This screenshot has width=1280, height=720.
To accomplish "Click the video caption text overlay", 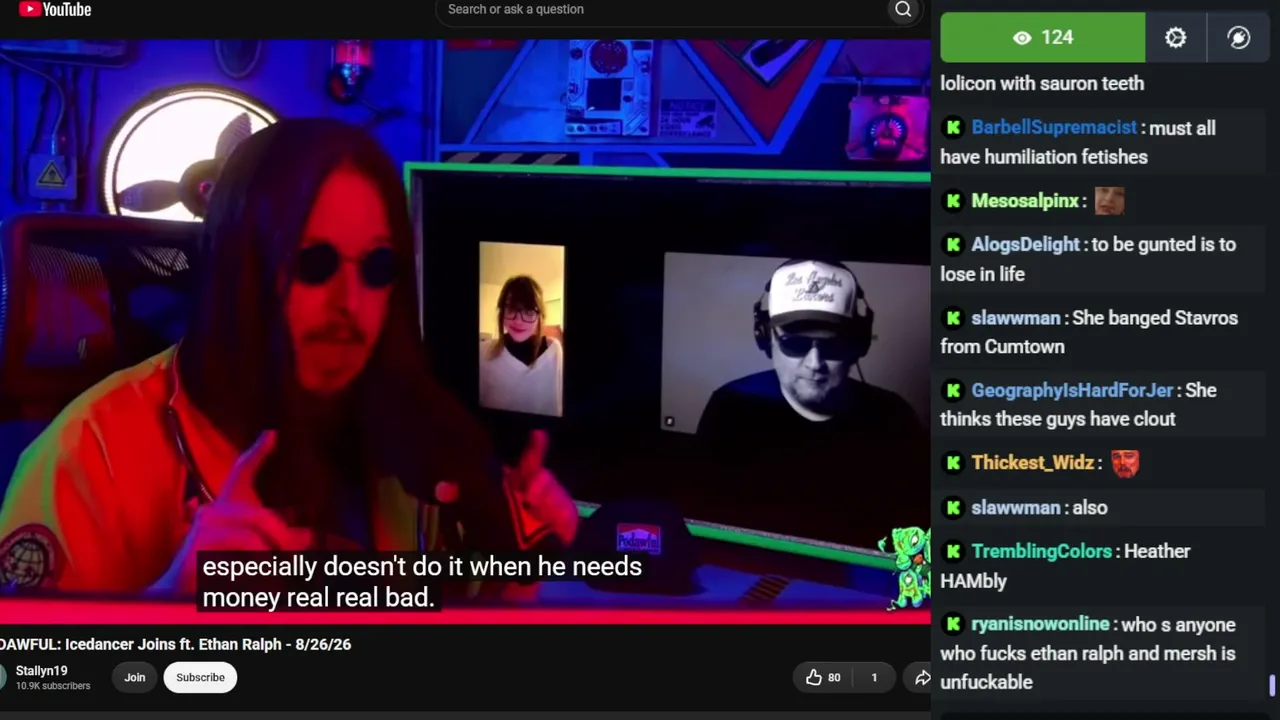I will (x=422, y=582).
